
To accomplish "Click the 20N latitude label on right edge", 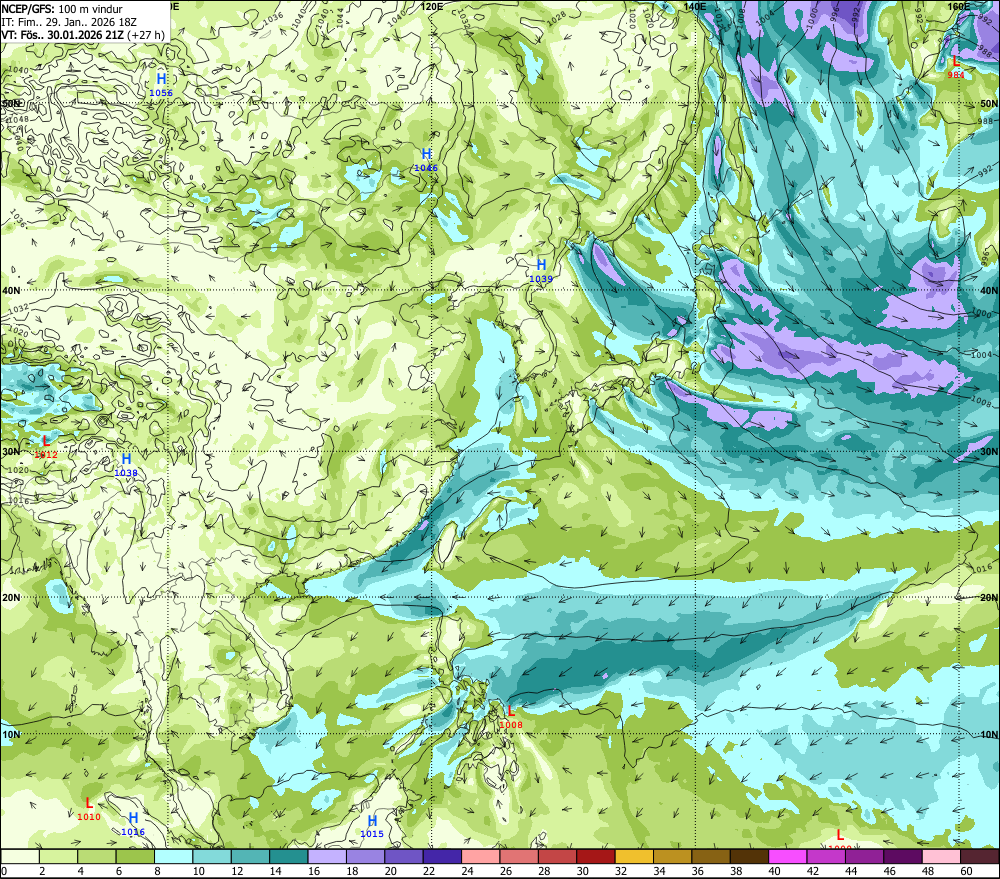I will (989, 598).
